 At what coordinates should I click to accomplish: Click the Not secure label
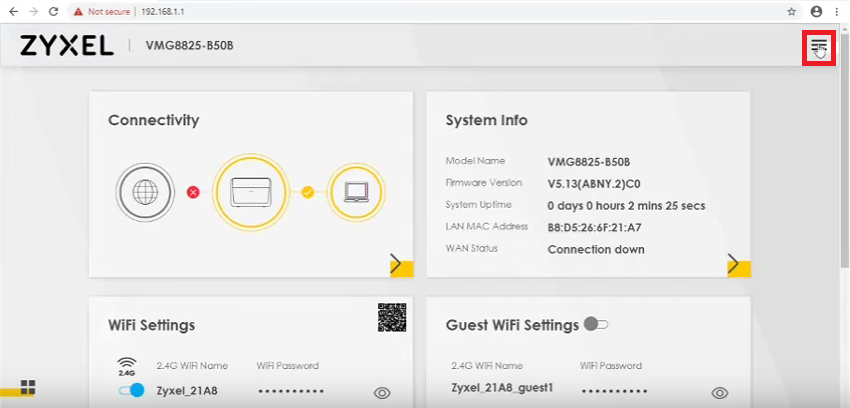tap(109, 11)
